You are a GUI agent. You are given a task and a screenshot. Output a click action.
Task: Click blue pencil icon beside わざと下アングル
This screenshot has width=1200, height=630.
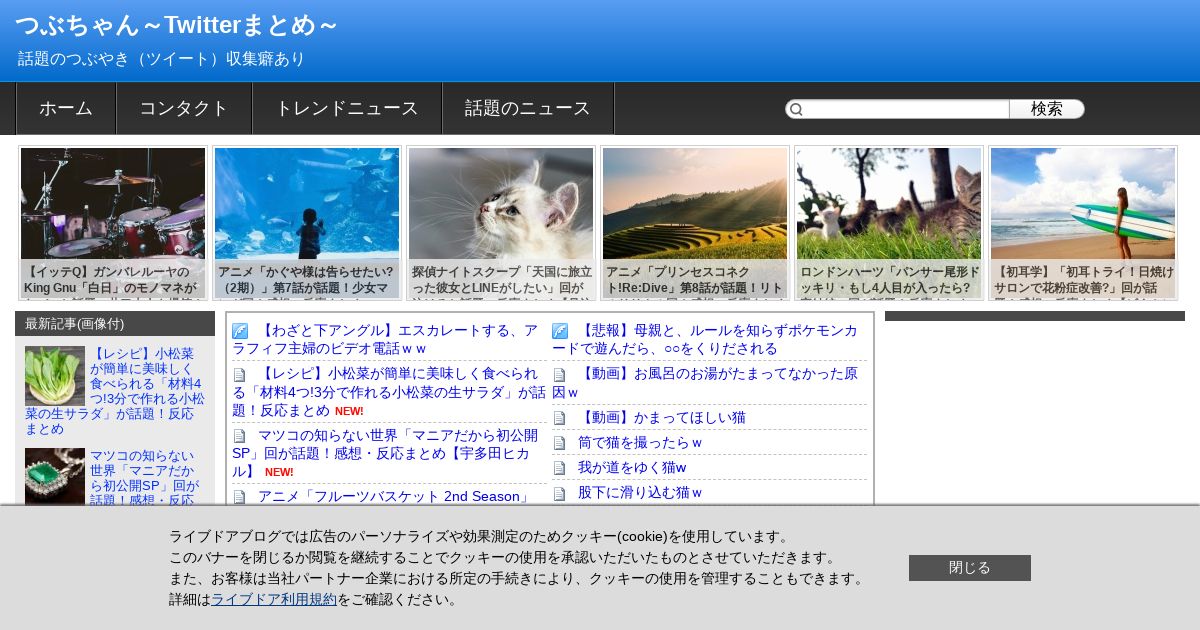(x=240, y=331)
